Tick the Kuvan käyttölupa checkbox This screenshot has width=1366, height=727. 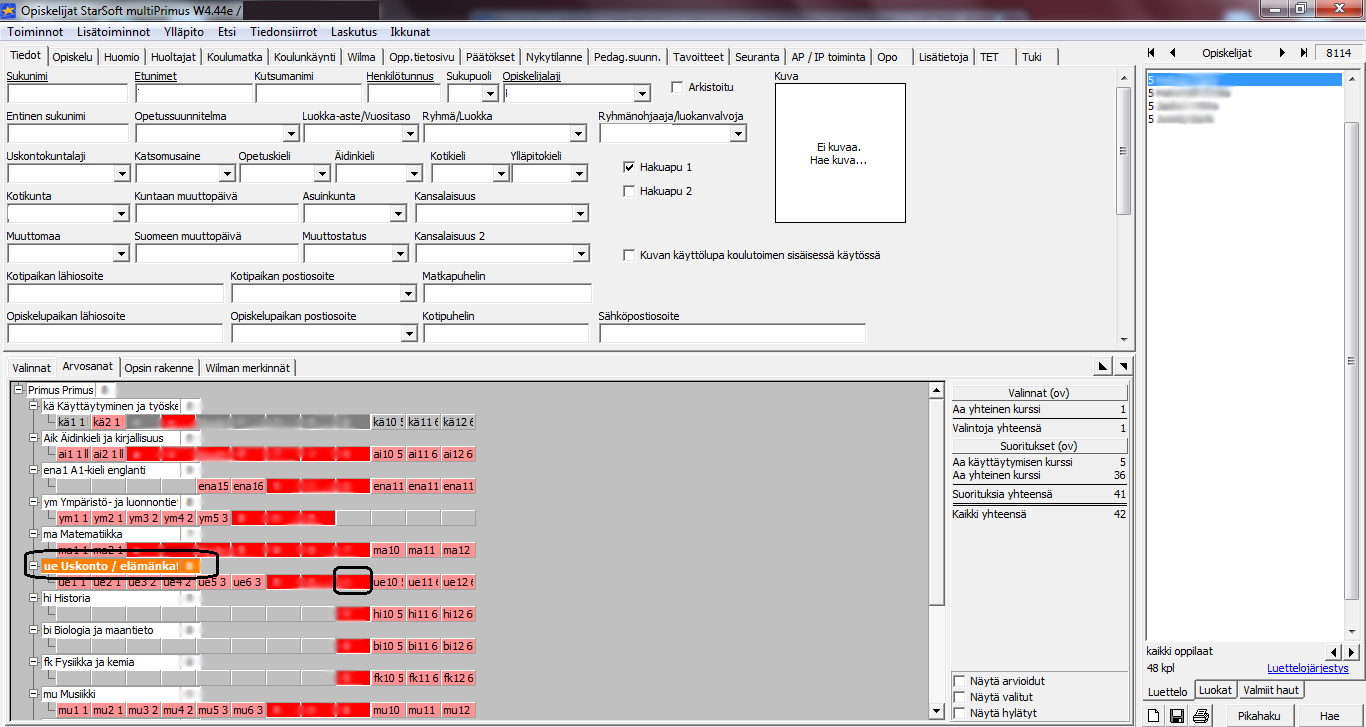629,255
